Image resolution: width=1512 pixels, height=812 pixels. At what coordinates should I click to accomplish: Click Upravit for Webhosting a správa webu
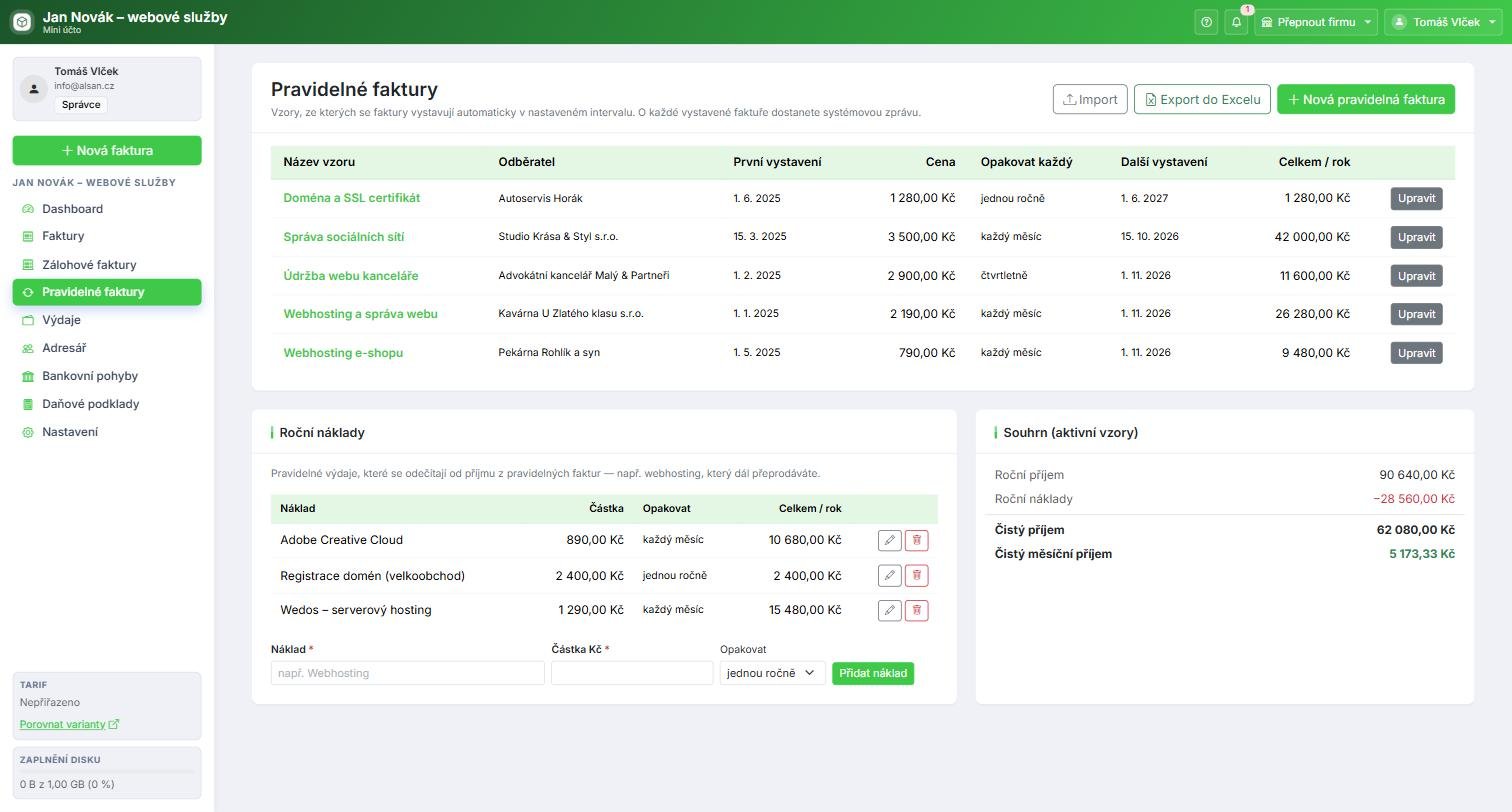click(1416, 314)
